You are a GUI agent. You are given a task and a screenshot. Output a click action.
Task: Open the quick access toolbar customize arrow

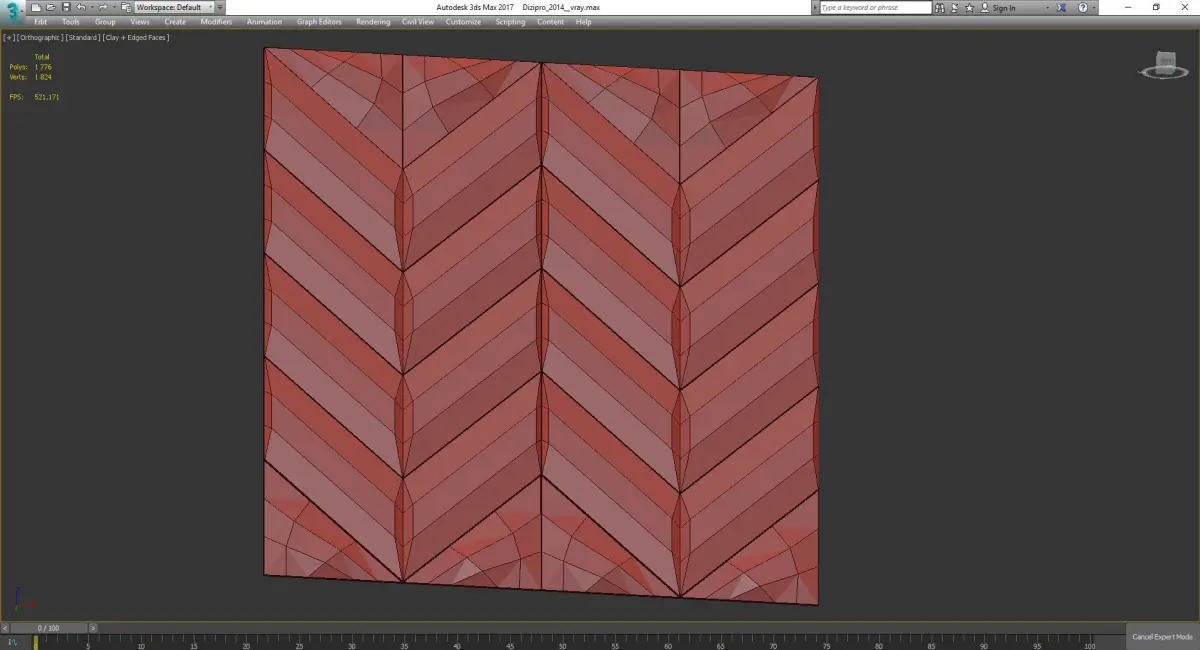[x=220, y=7]
